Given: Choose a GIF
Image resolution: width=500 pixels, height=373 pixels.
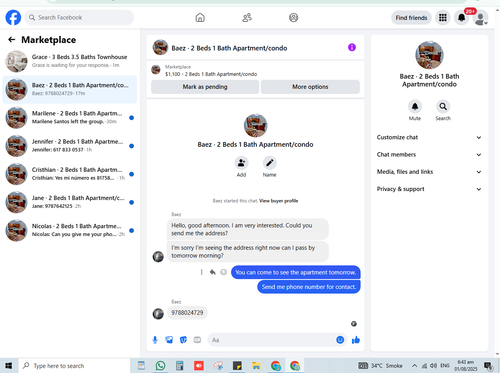Looking at the screenshot, I should pos(197,340).
